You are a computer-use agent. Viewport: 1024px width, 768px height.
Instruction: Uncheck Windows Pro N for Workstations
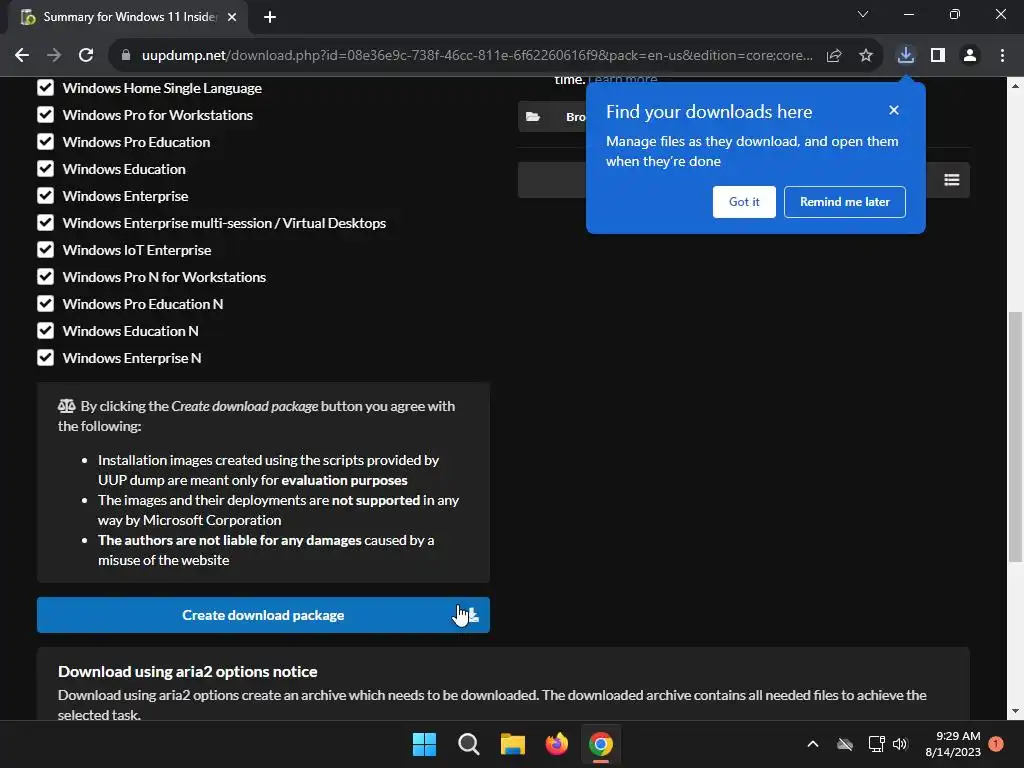(45, 277)
